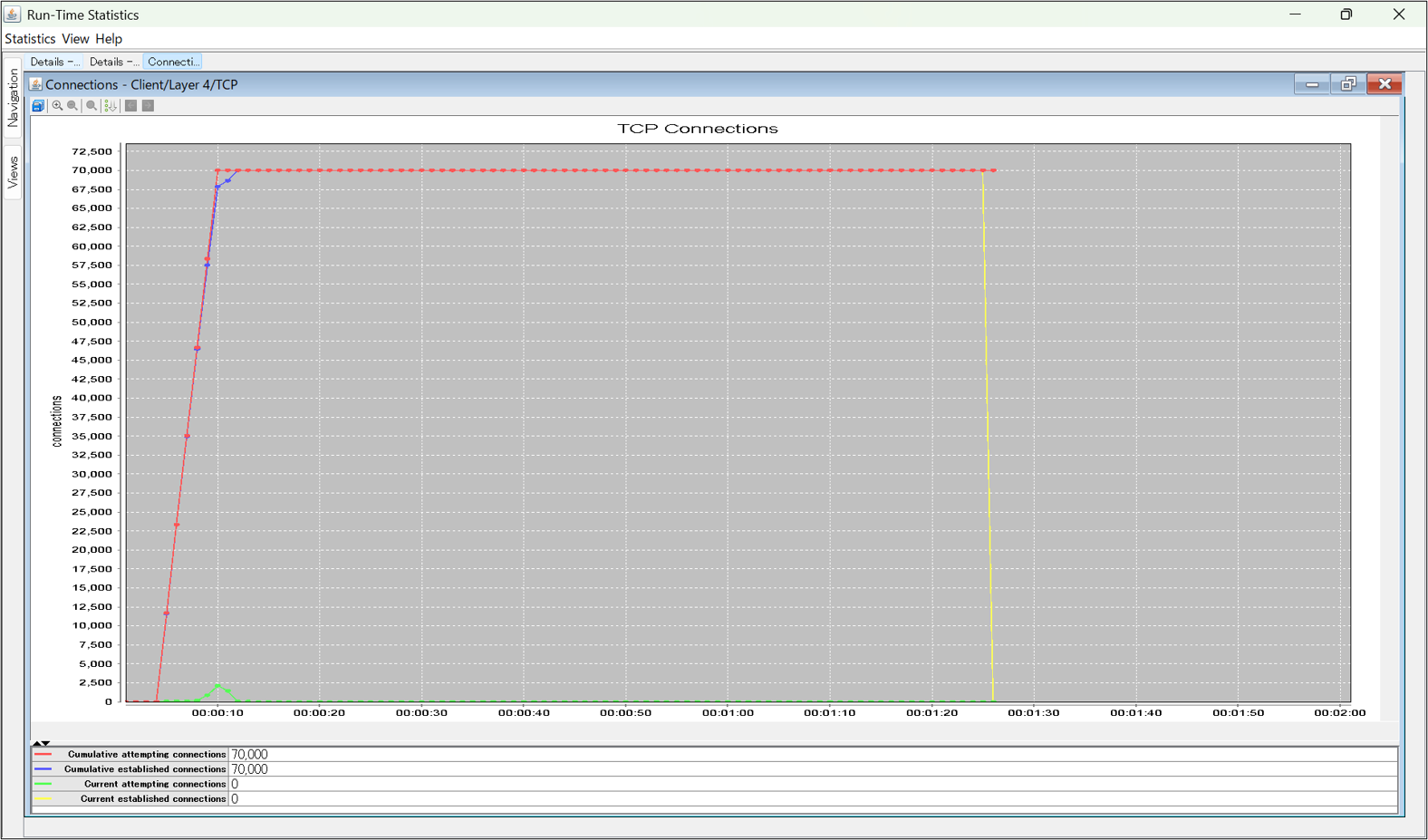Open the Statistics menu
Viewport: 1428px width, 840px height.
coord(30,39)
